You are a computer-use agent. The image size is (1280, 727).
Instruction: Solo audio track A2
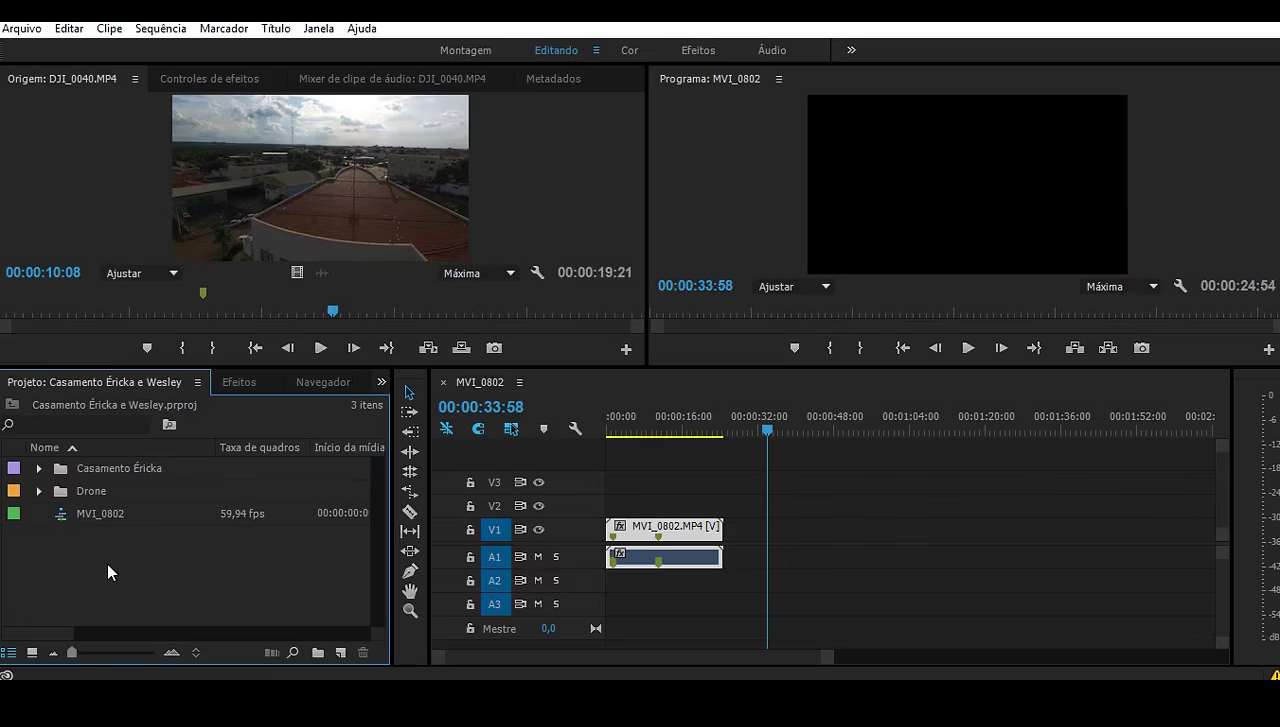[x=556, y=581]
